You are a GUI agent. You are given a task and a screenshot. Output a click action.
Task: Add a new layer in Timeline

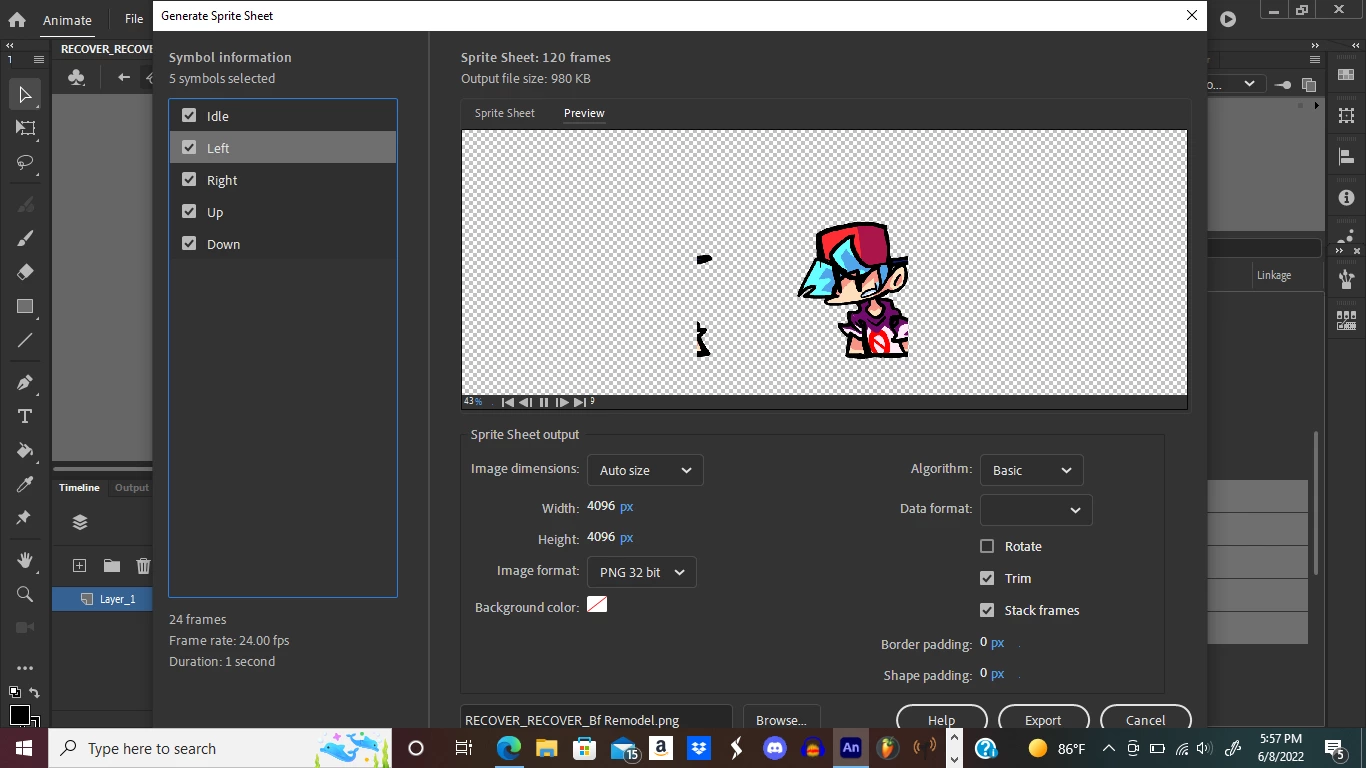pyautogui.click(x=80, y=566)
